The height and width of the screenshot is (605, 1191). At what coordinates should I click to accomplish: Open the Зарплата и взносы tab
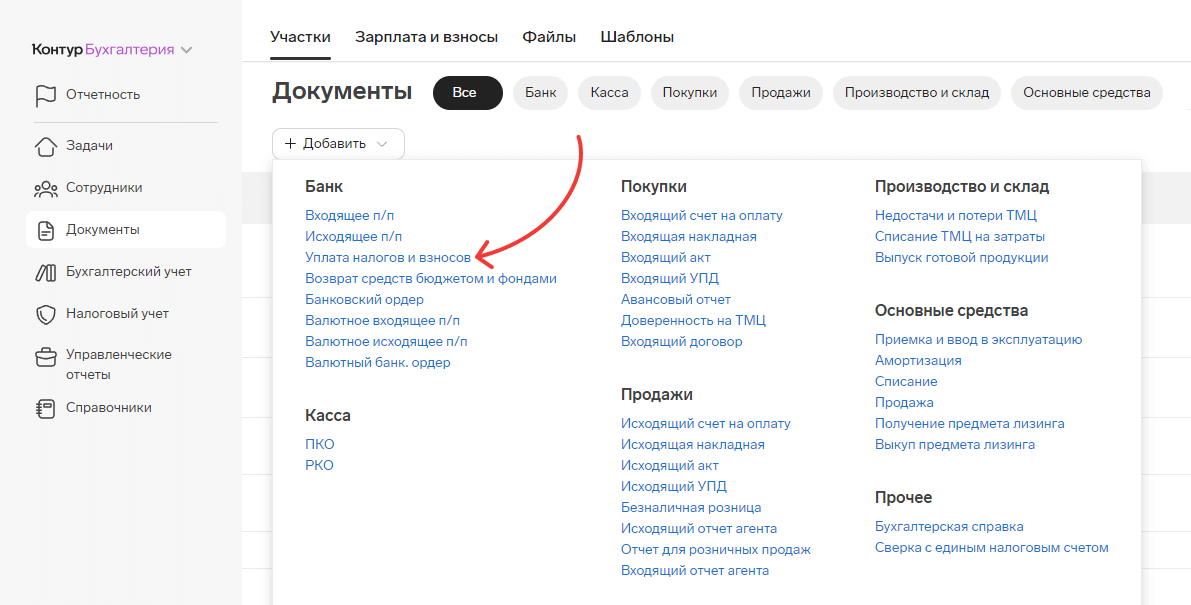(426, 36)
